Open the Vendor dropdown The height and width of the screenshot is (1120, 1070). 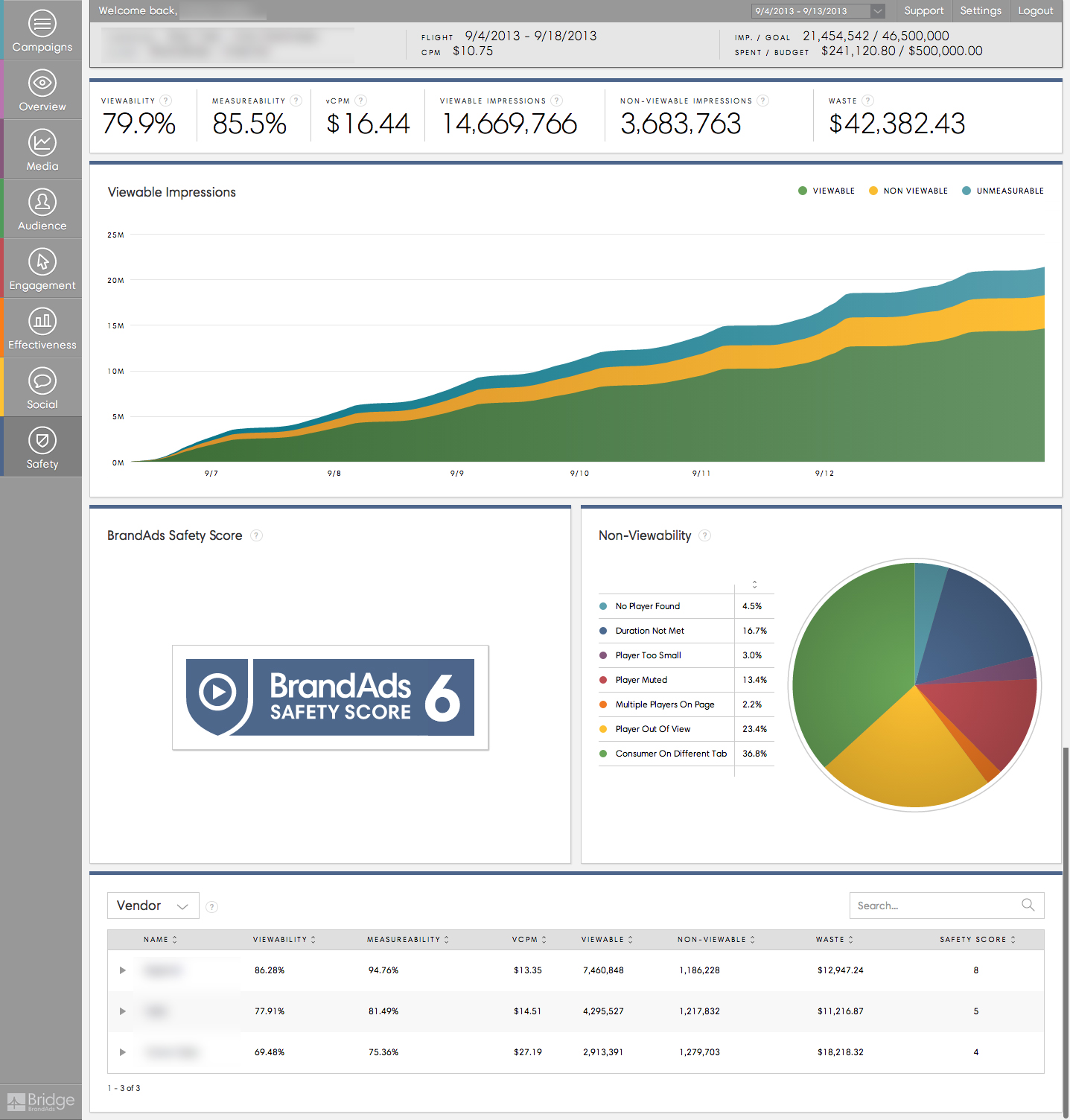[x=153, y=906]
